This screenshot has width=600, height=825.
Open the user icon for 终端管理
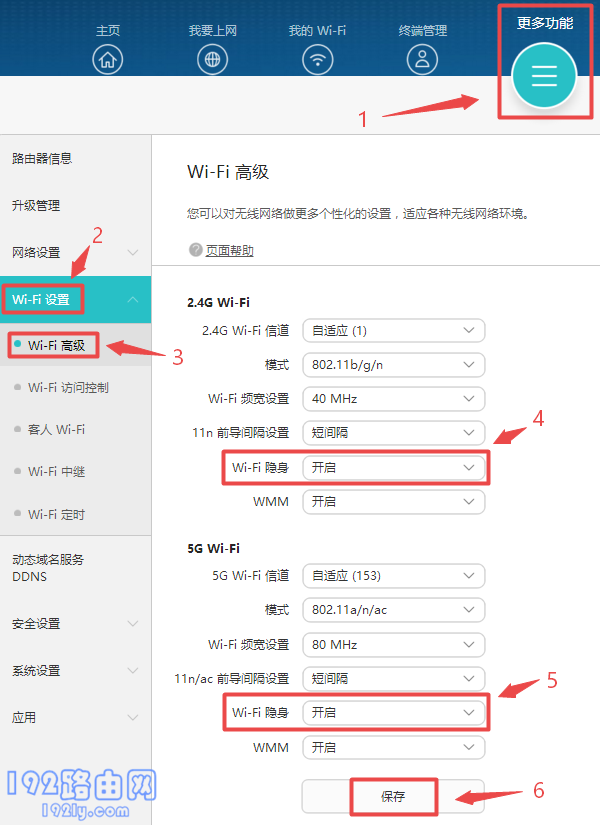click(x=422, y=59)
